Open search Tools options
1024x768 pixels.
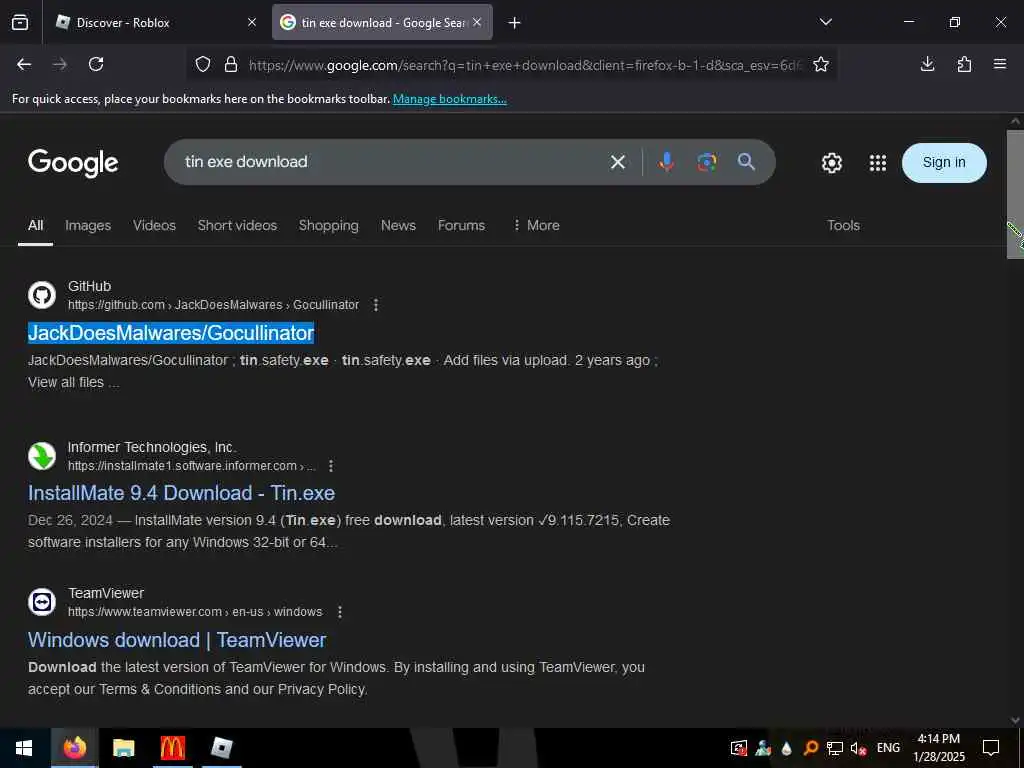click(843, 225)
